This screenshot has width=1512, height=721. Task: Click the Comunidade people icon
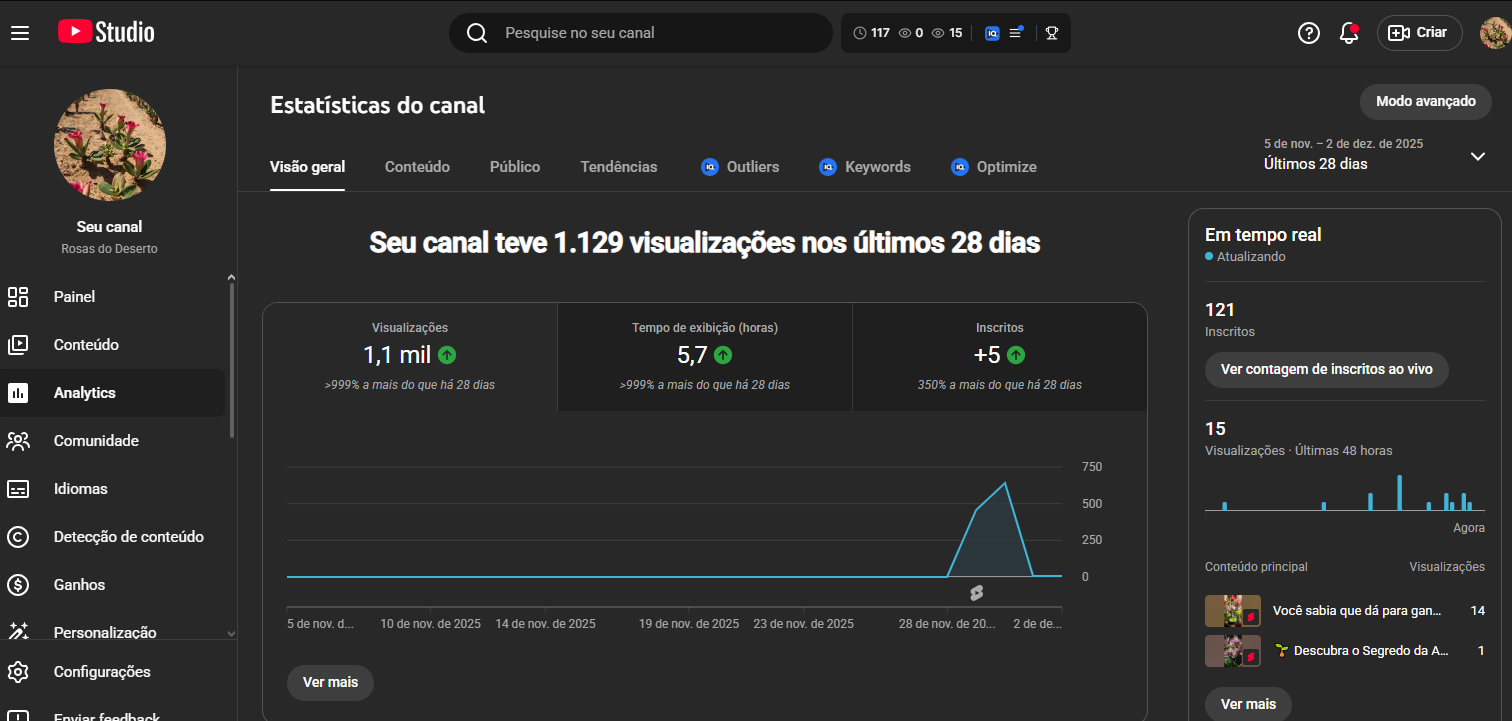pos(18,441)
